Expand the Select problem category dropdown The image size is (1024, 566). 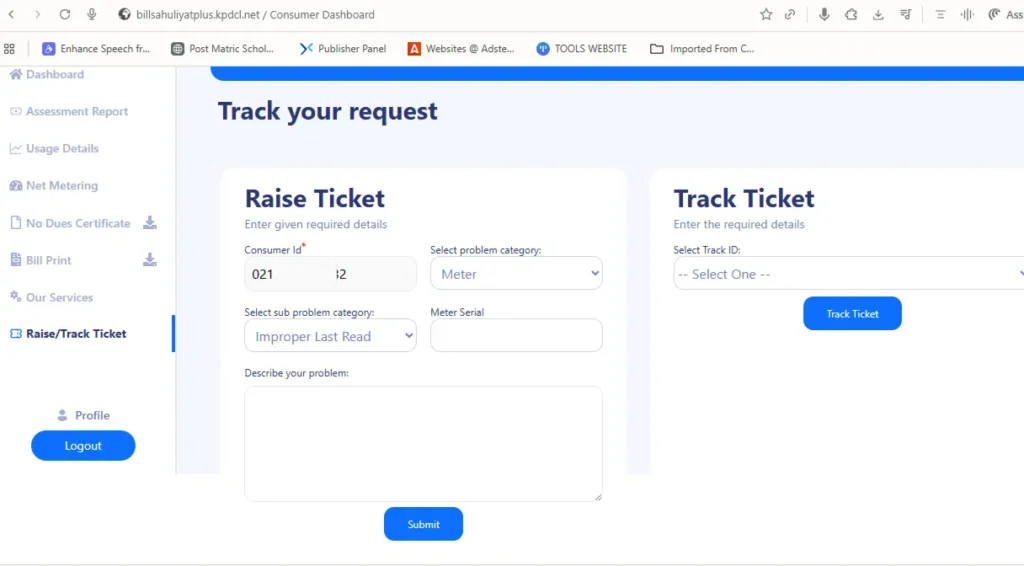coord(516,274)
